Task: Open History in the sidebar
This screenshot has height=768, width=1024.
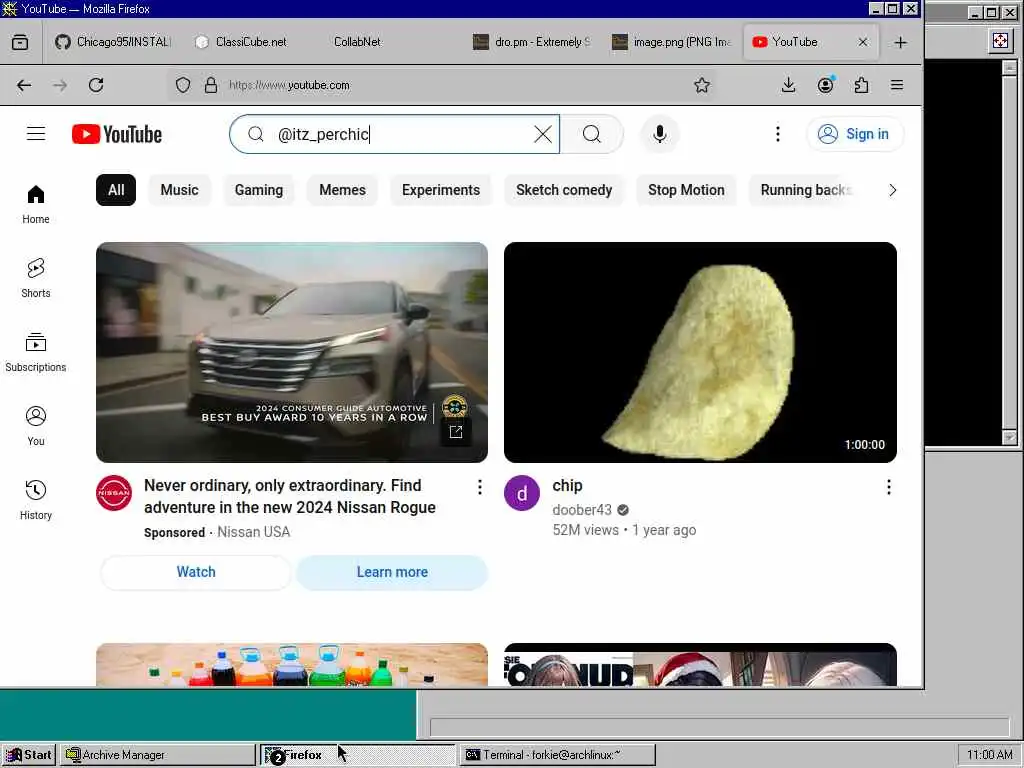Action: [36, 500]
